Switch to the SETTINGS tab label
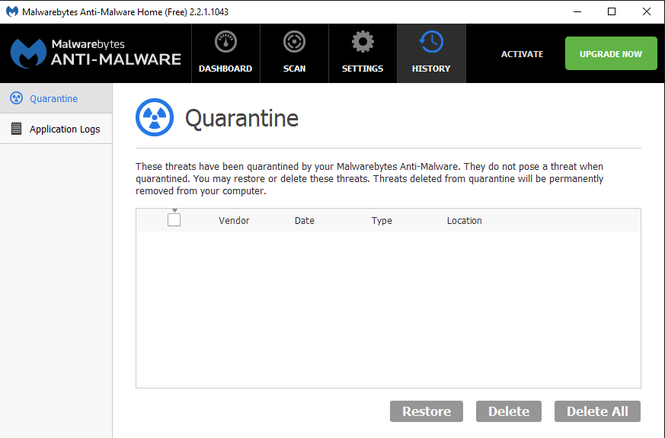Screen dimensions: 665x438 tap(363, 69)
